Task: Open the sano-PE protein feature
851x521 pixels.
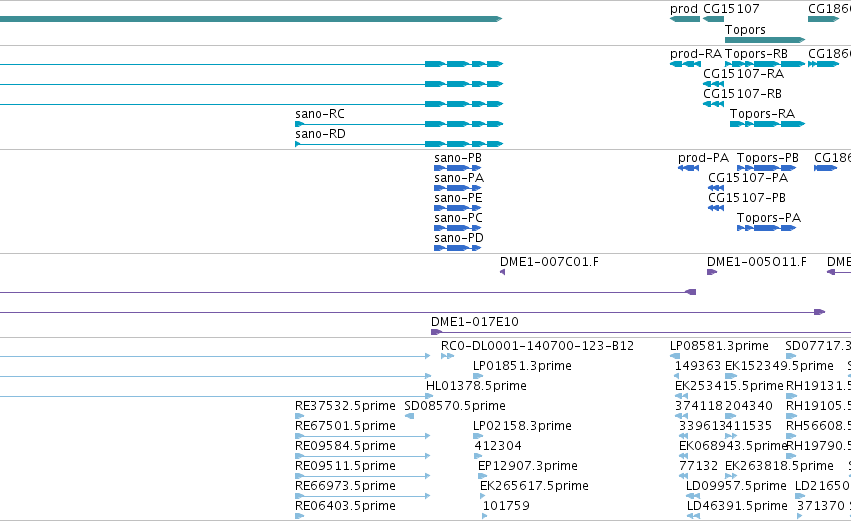Action: pos(458,208)
